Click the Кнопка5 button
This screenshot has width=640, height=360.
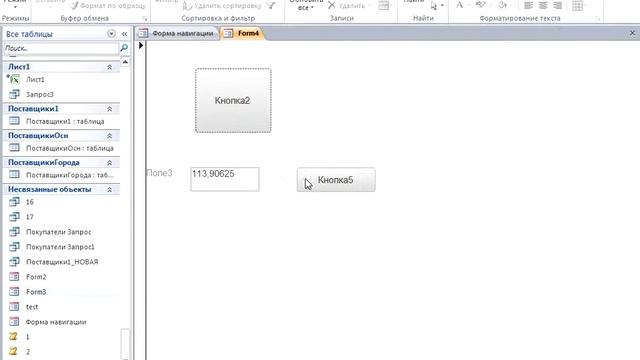click(x=336, y=180)
